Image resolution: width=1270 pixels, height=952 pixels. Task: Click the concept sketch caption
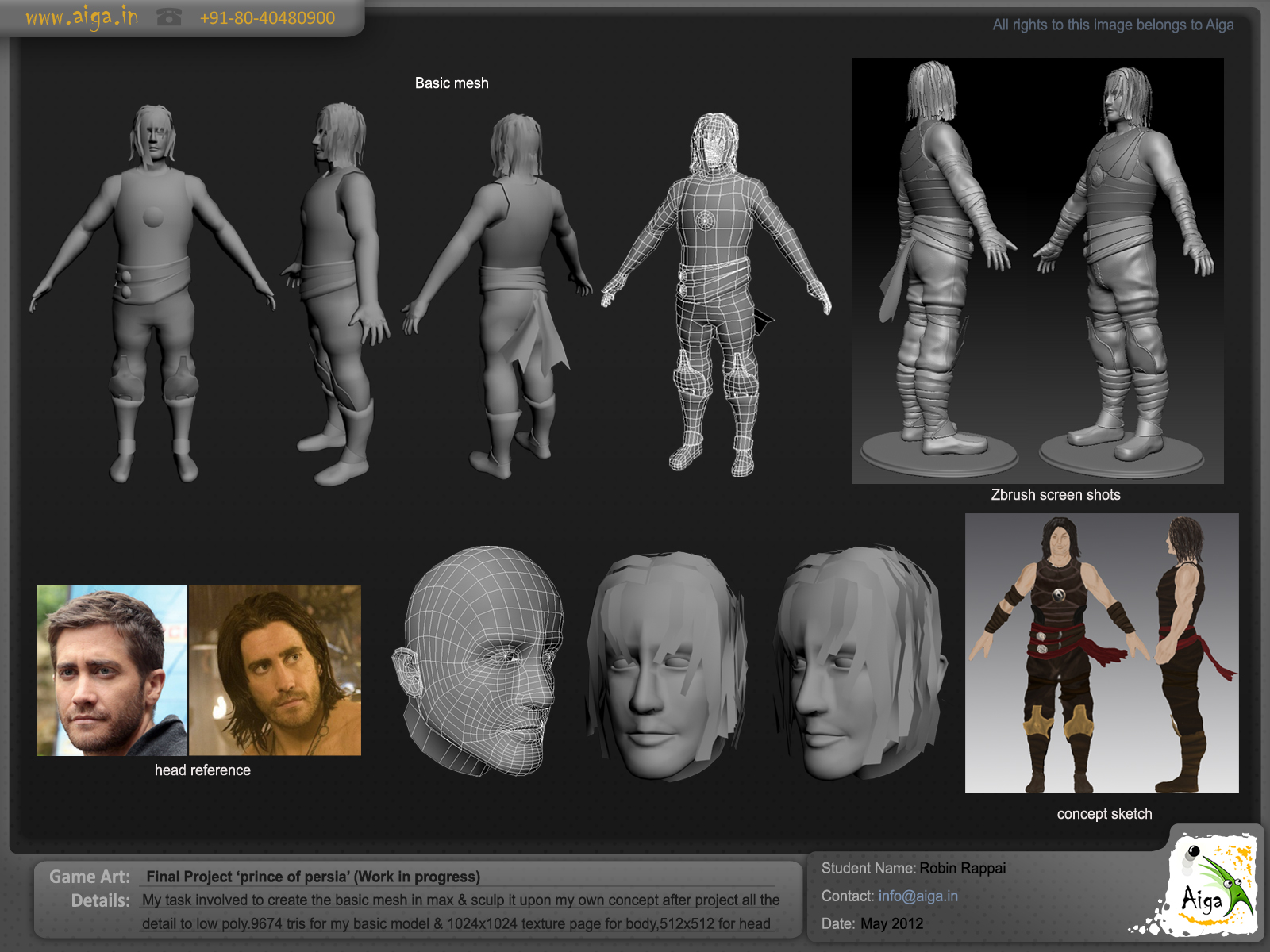[1104, 813]
